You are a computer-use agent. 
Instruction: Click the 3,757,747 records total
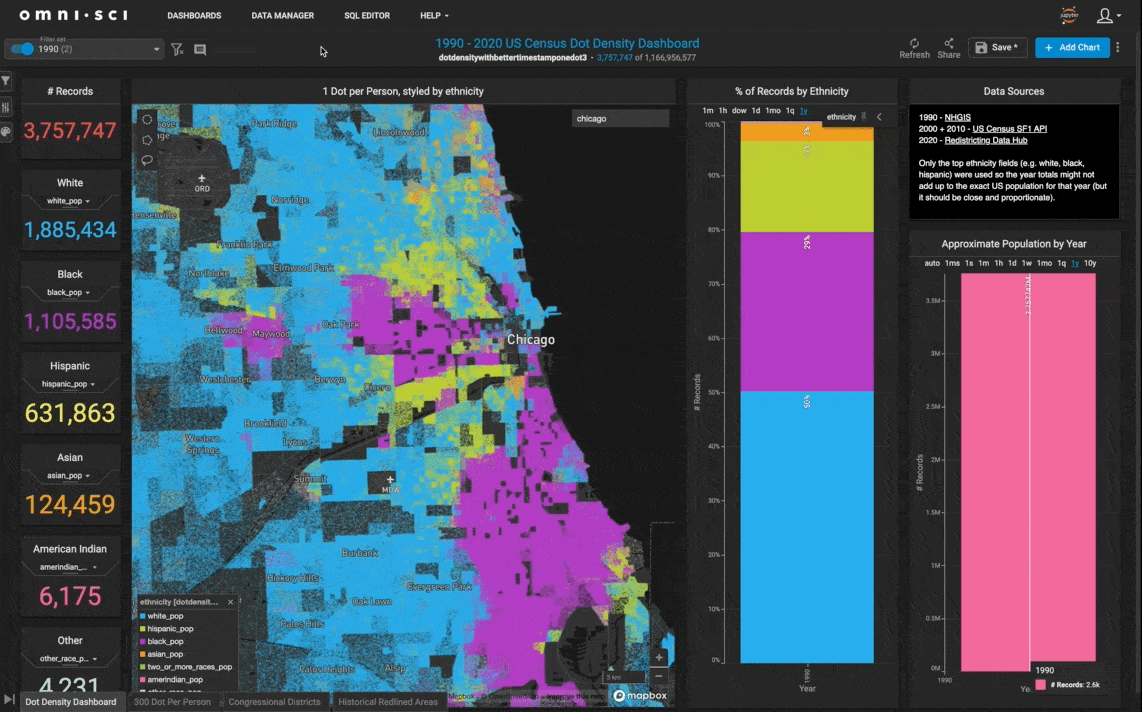[70, 131]
